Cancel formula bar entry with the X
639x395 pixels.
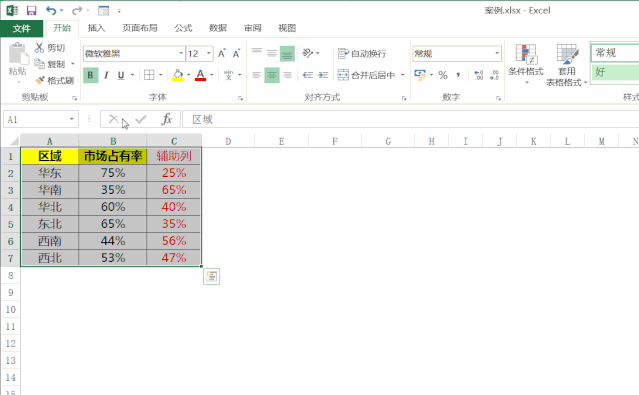(x=114, y=119)
